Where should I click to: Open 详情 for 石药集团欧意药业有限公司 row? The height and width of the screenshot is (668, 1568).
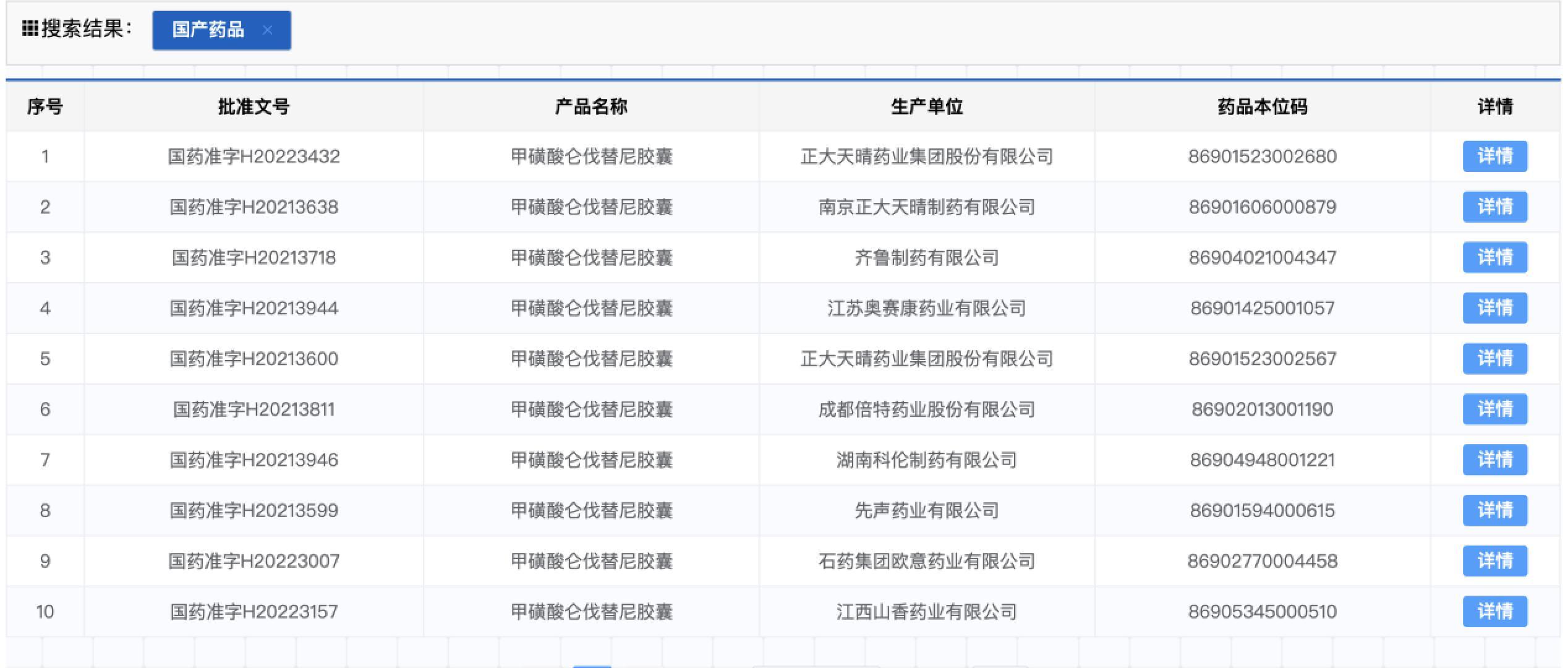1495,561
